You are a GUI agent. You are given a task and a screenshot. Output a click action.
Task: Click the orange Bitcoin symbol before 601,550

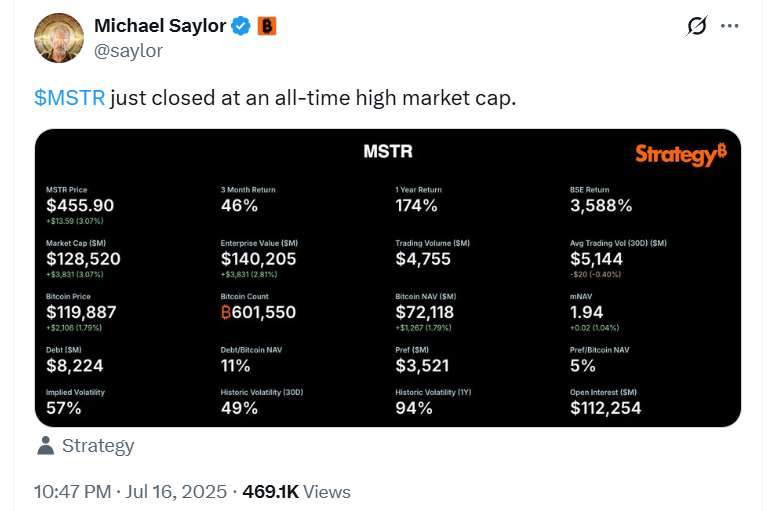tap(226, 312)
